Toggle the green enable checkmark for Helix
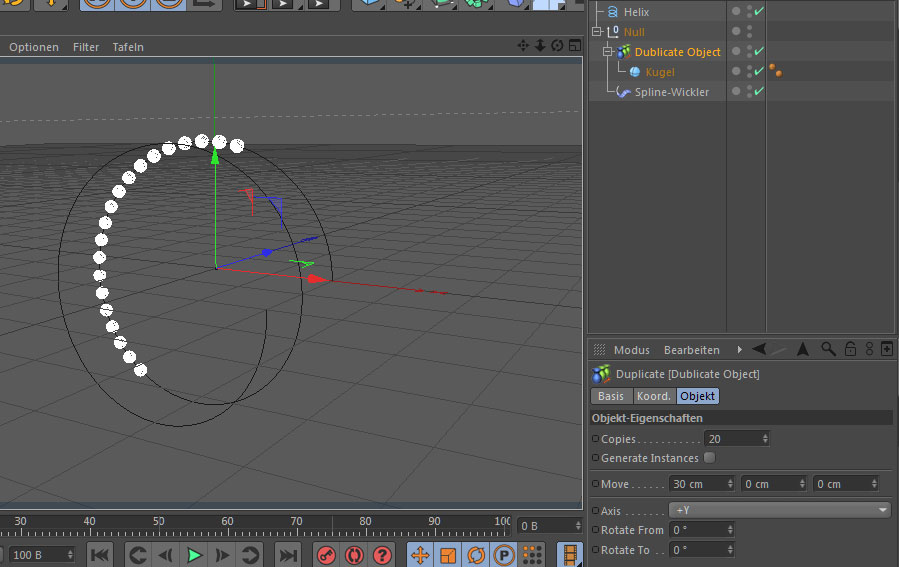This screenshot has height=567, width=899. pos(759,12)
